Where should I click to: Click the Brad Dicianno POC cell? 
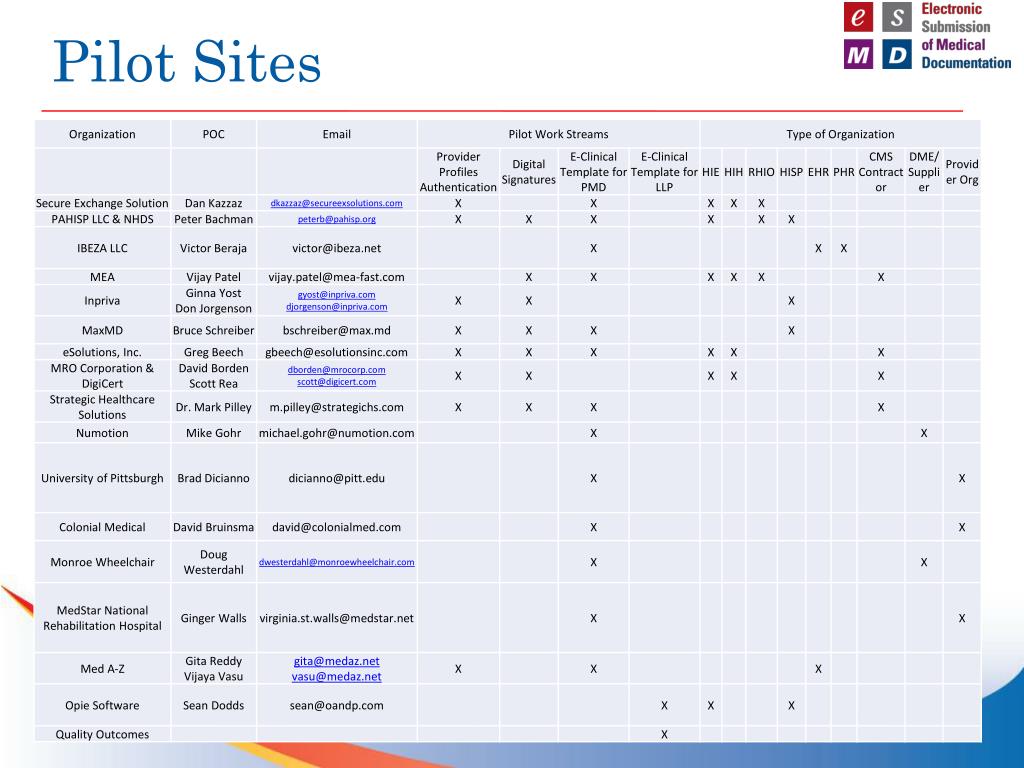coord(214,478)
